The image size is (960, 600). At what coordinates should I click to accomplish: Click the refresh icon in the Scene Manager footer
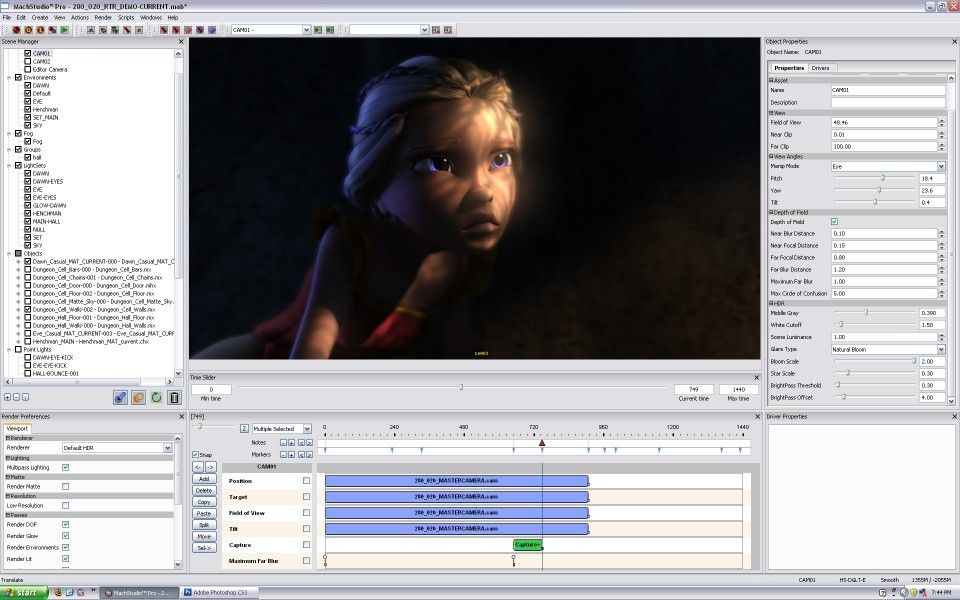pos(155,399)
